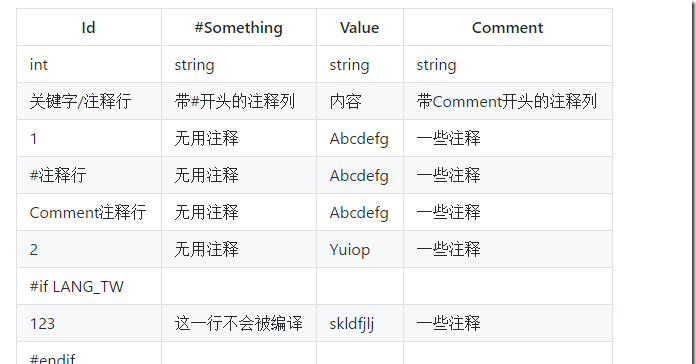Select the Id cell containing 2
696x364 pixels.
[89, 249]
